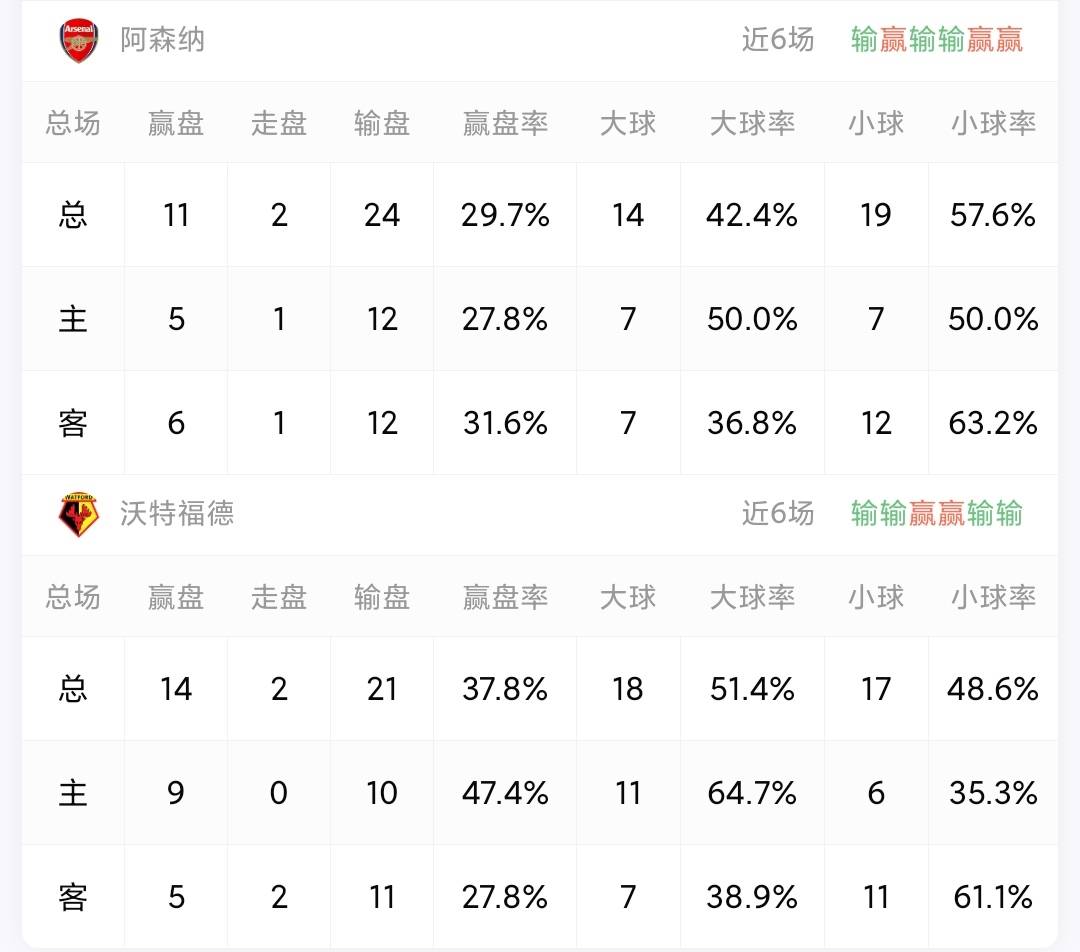Image resolution: width=1080 pixels, height=952 pixels.
Task: Tap the Watford club crest icon
Action: [79, 515]
